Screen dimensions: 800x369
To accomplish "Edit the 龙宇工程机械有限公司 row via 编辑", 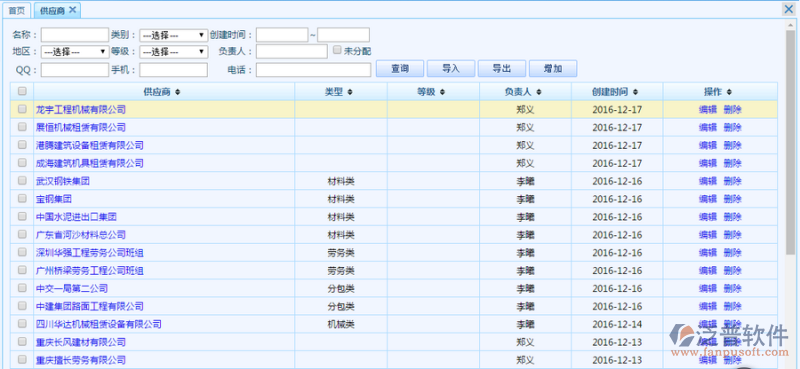I will click(x=708, y=110).
